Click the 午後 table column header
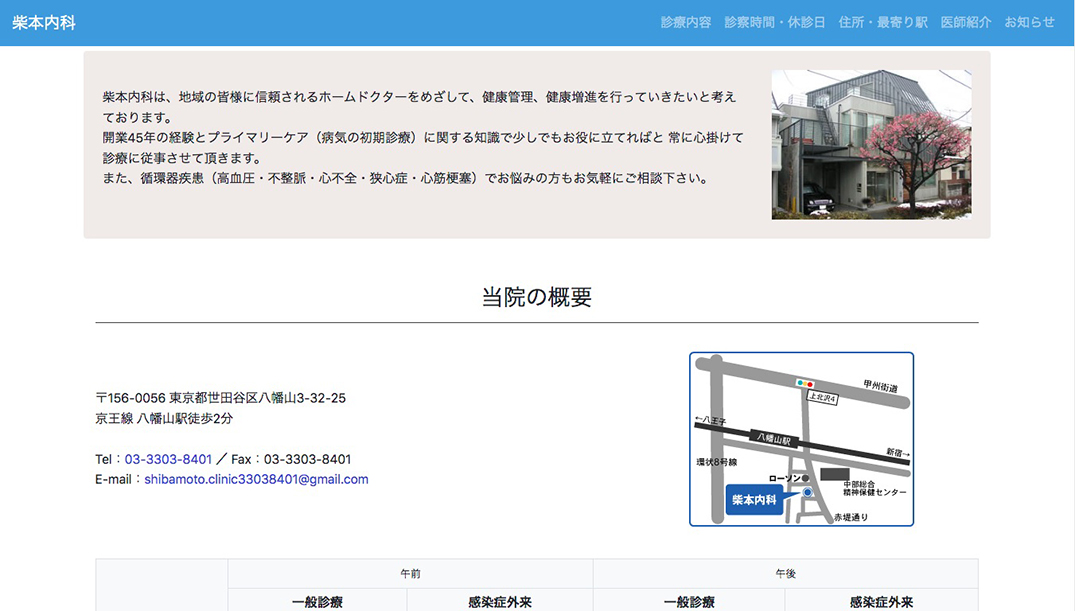This screenshot has height=611, width=1075. (x=785, y=574)
